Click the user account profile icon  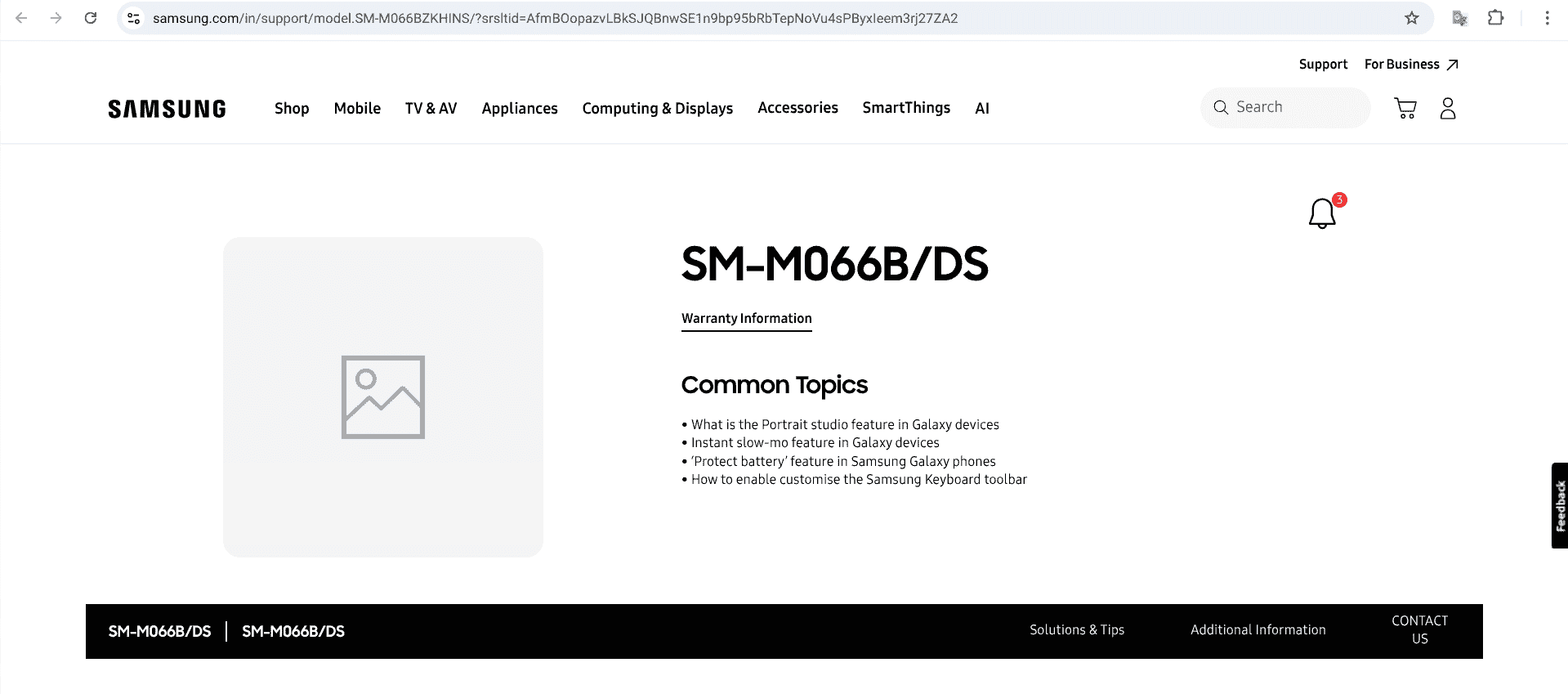coord(1447,108)
